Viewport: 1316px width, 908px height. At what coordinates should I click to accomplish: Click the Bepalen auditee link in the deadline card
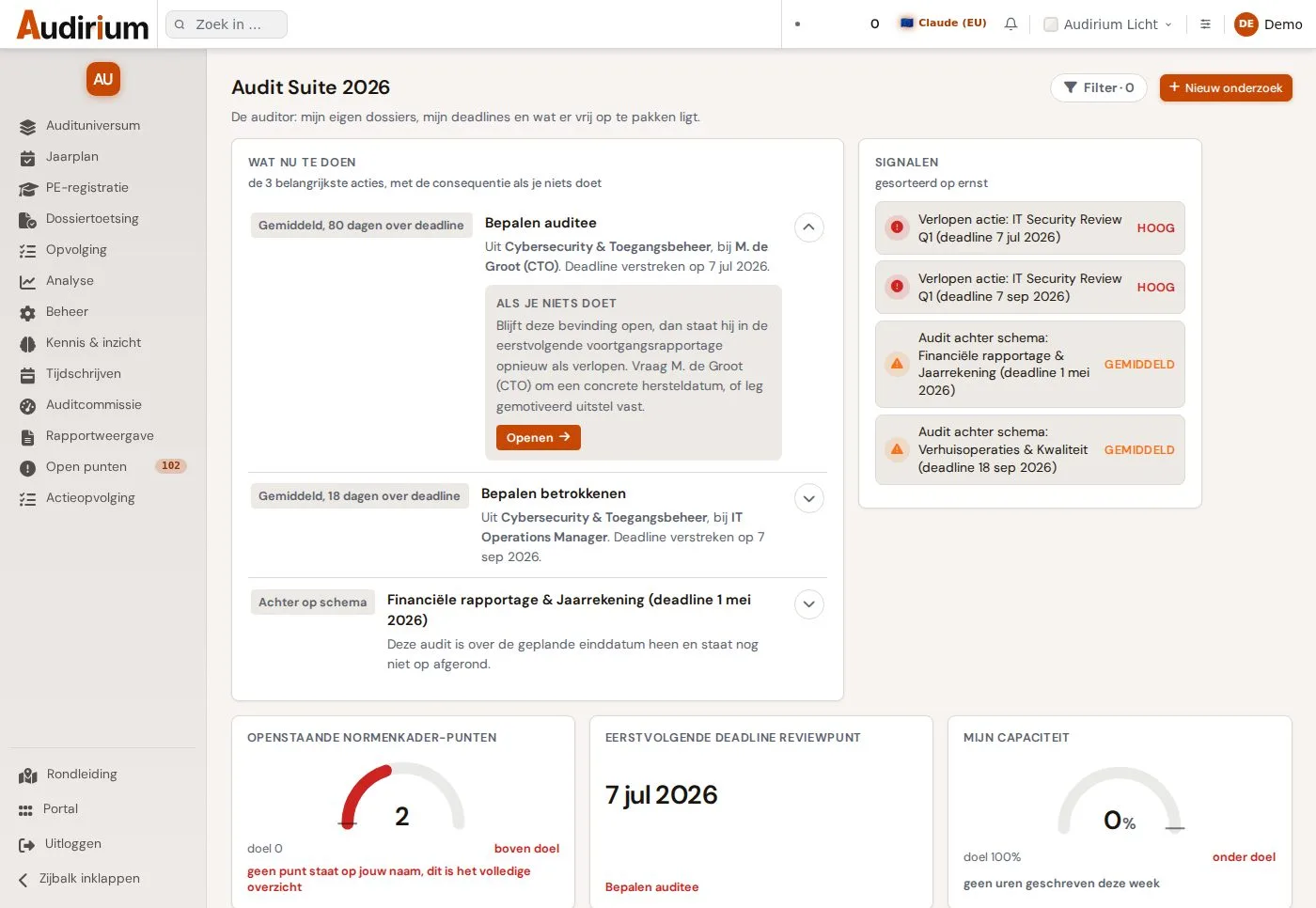pyautogui.click(x=652, y=887)
